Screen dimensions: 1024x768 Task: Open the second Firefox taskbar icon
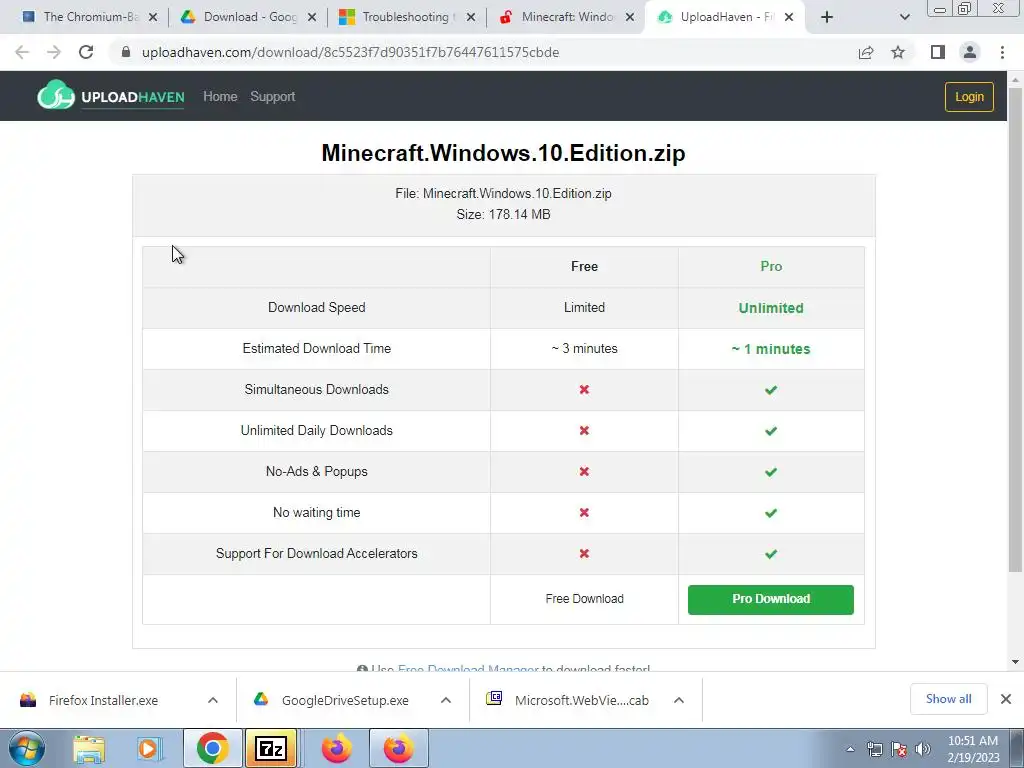398,748
